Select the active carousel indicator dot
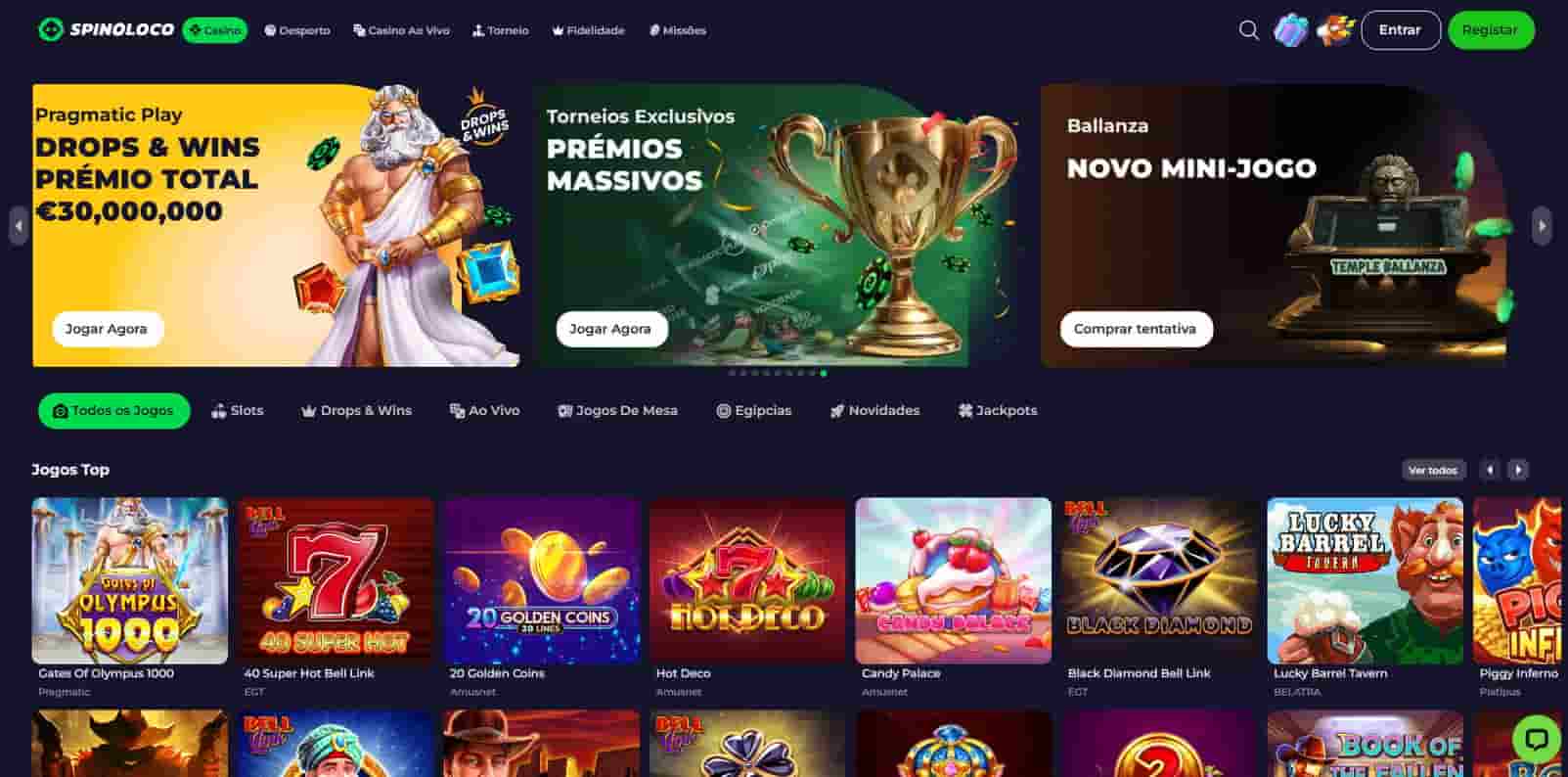The image size is (1568, 777). point(824,373)
